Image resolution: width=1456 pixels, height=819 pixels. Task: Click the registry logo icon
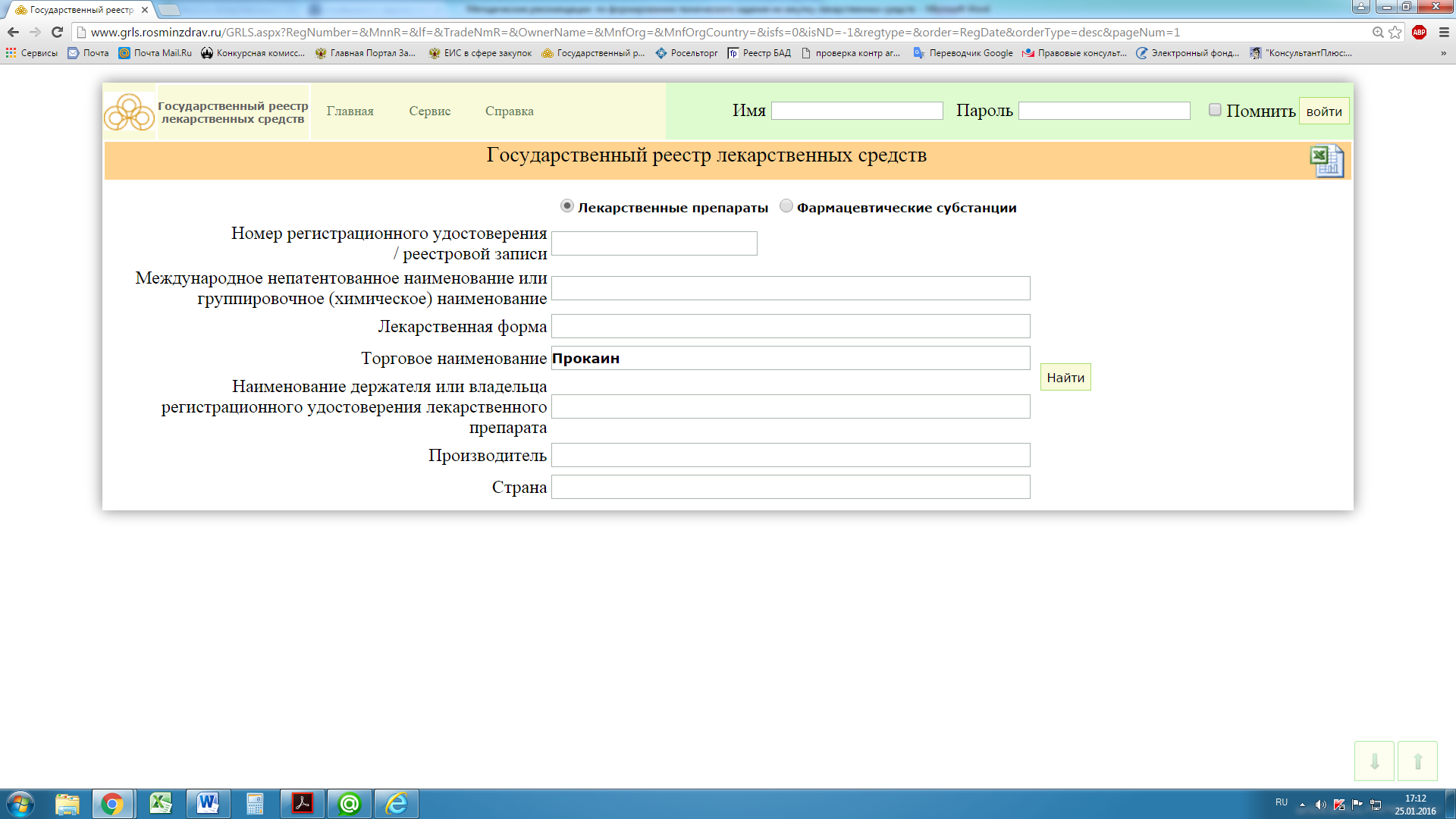click(x=129, y=112)
